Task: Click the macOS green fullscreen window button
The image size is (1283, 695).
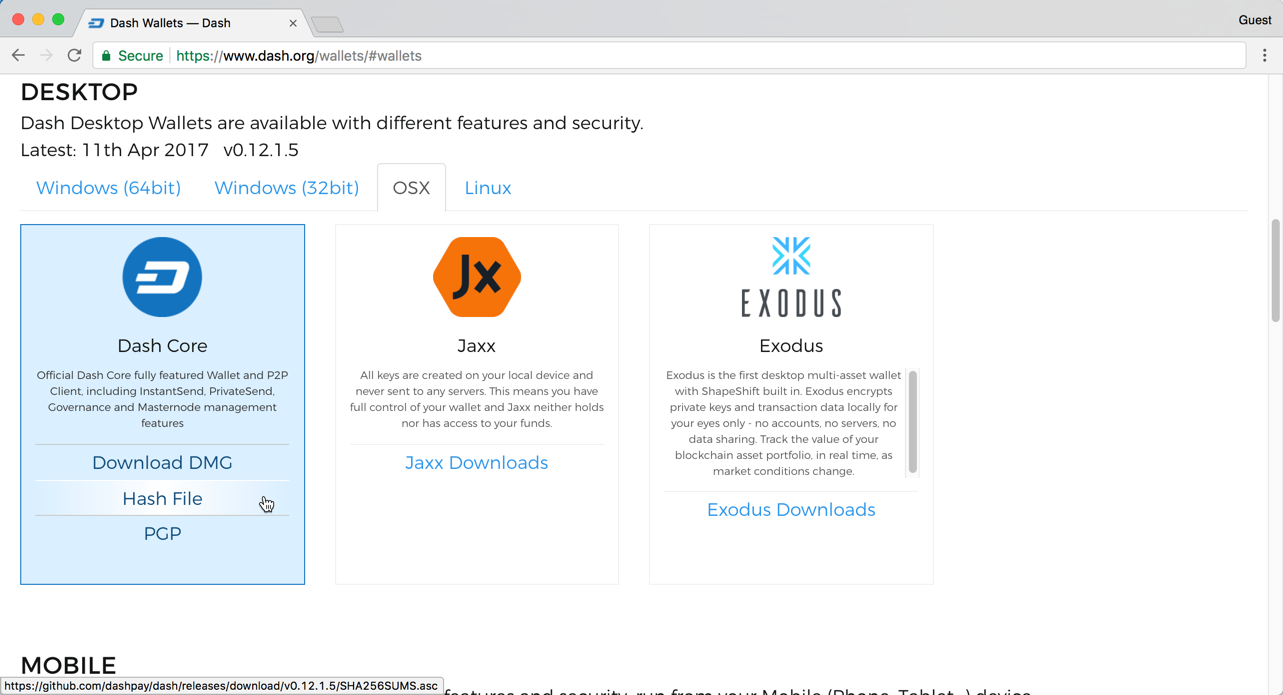Action: click(58, 20)
